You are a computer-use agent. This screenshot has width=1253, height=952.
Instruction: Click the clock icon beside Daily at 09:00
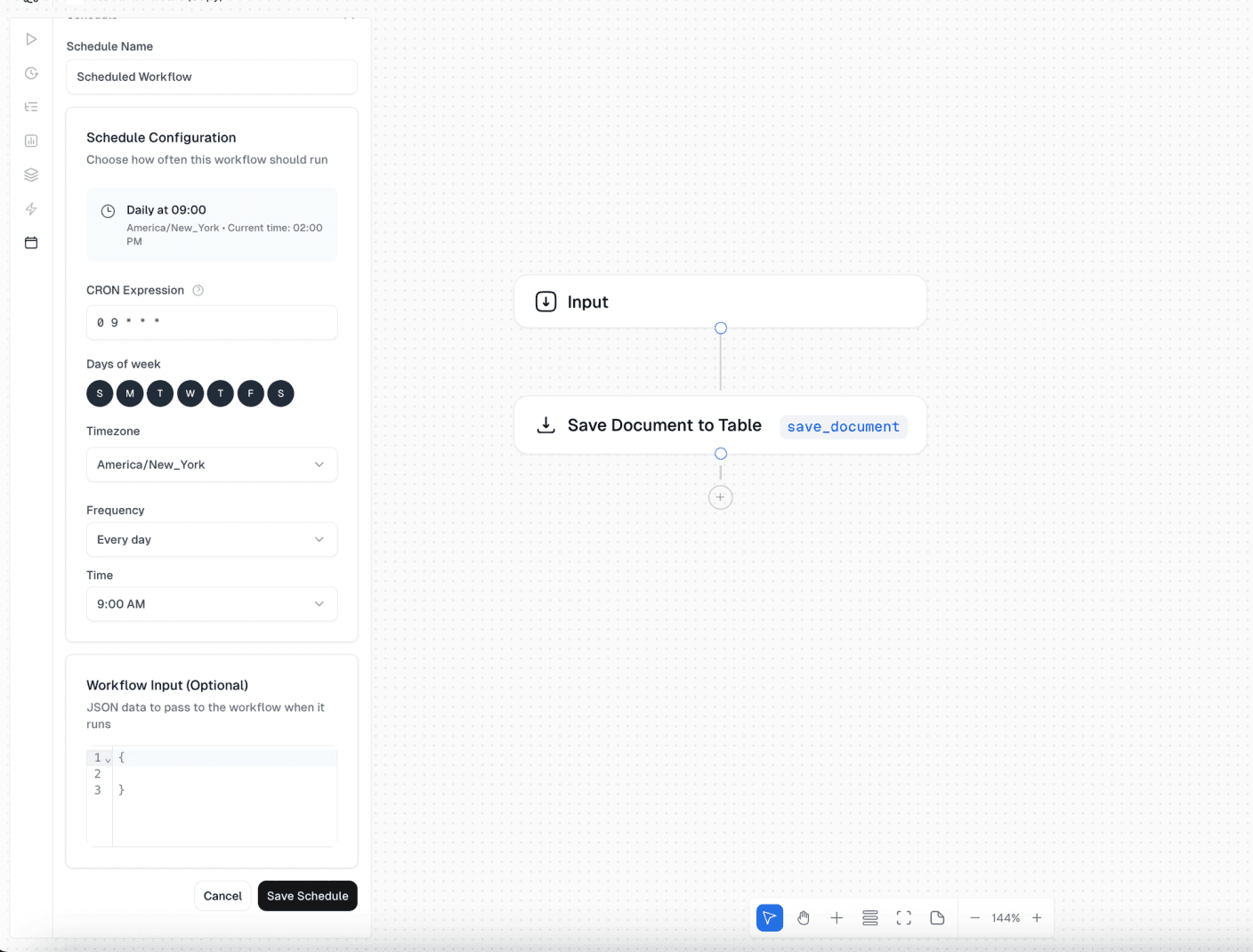coord(108,211)
